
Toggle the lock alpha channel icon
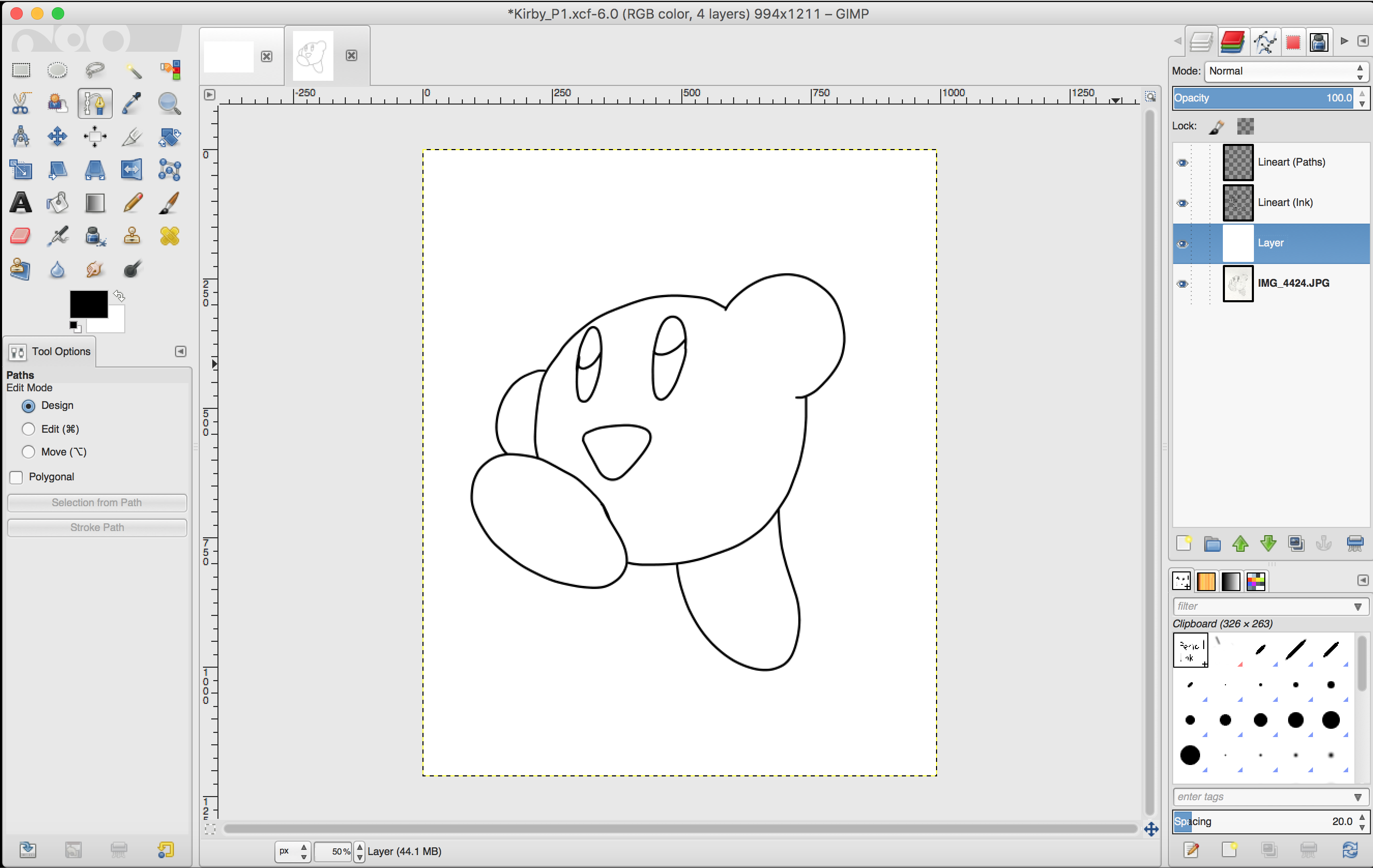point(1245,126)
